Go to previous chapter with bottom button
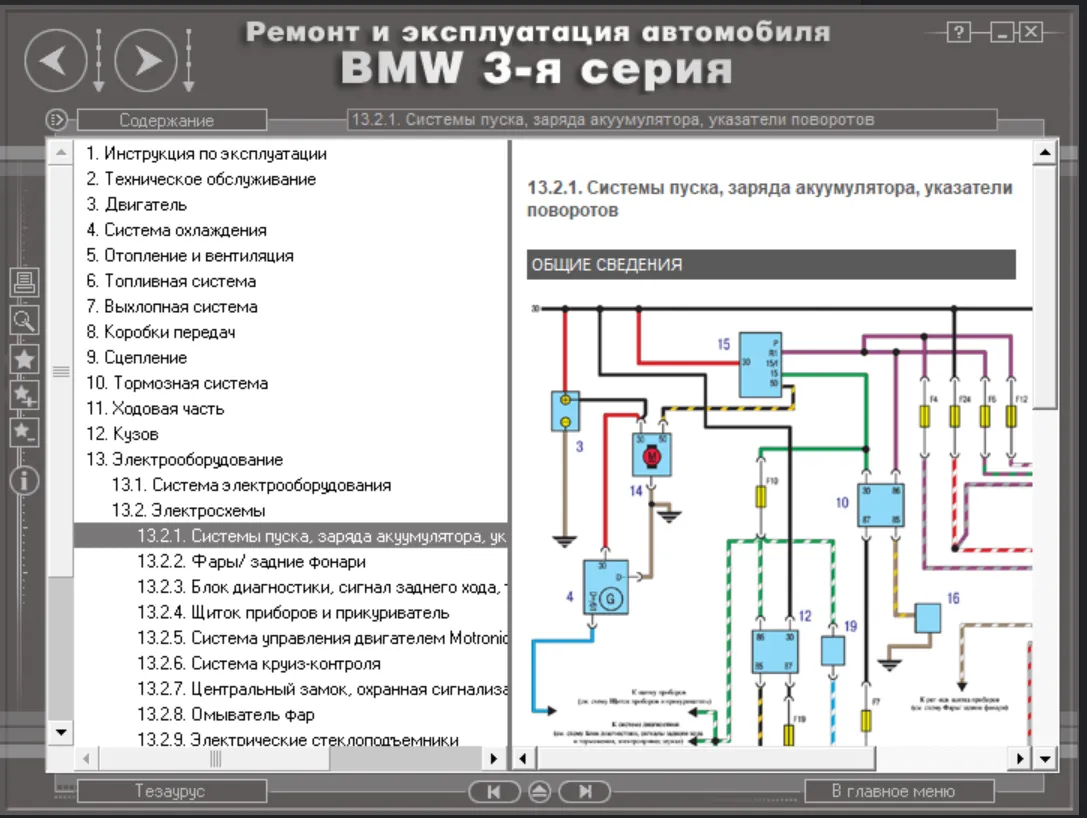The image size is (1087, 818). click(493, 792)
